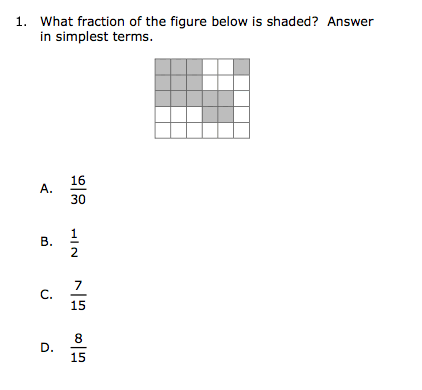Click the phrase "in simplest terms."

[97, 37]
